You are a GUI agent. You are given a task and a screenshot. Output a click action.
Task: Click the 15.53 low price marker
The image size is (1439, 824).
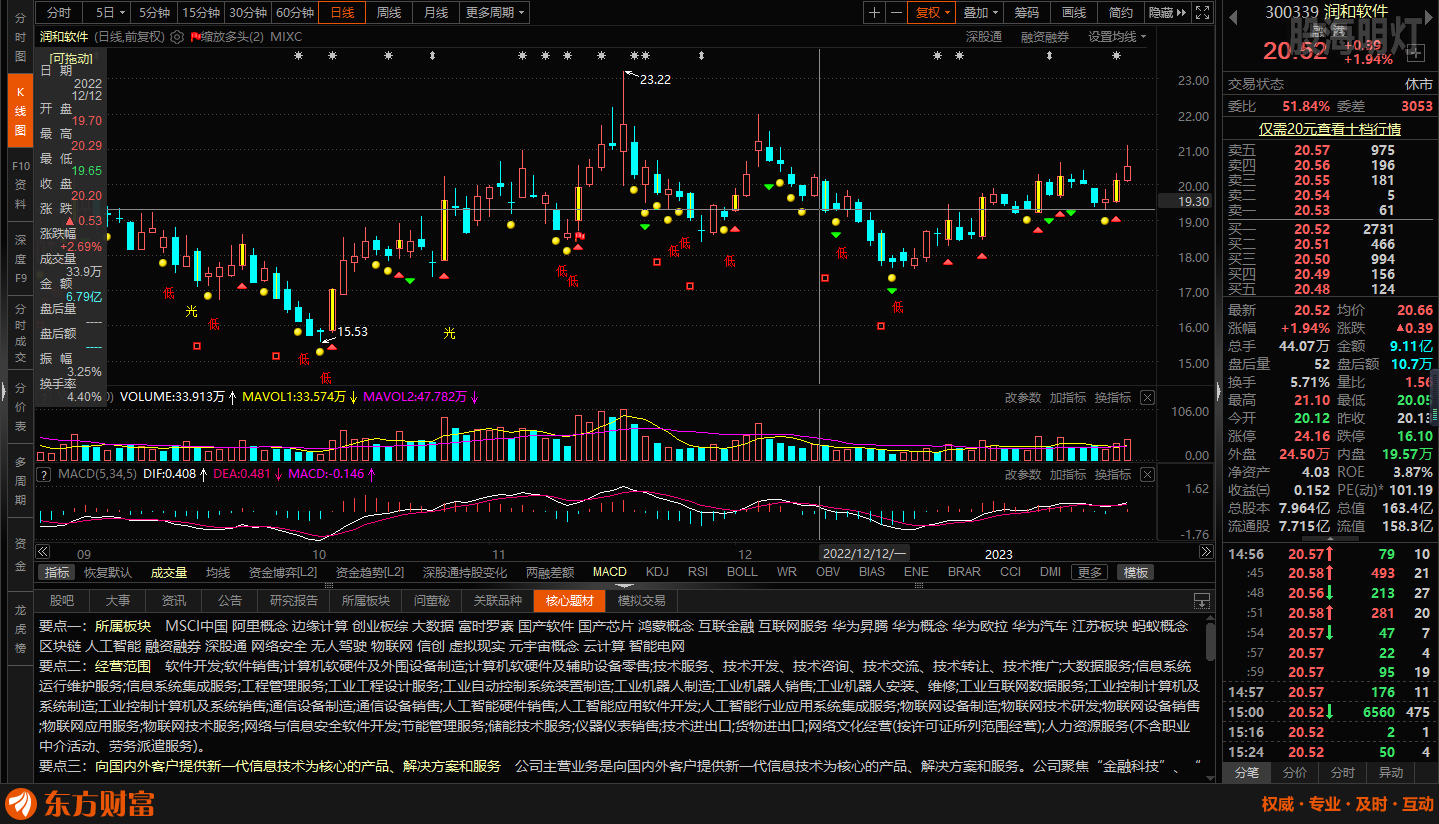[352, 332]
